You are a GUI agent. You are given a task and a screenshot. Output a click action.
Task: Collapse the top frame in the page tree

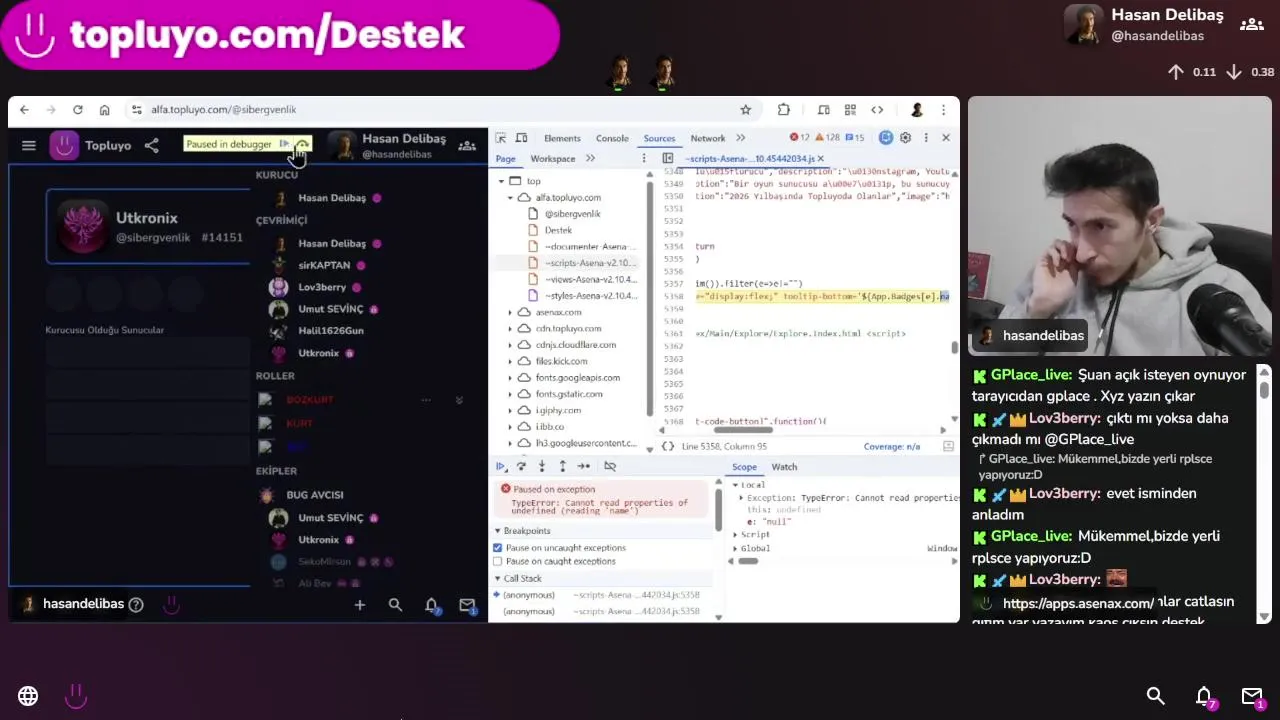[499, 181]
